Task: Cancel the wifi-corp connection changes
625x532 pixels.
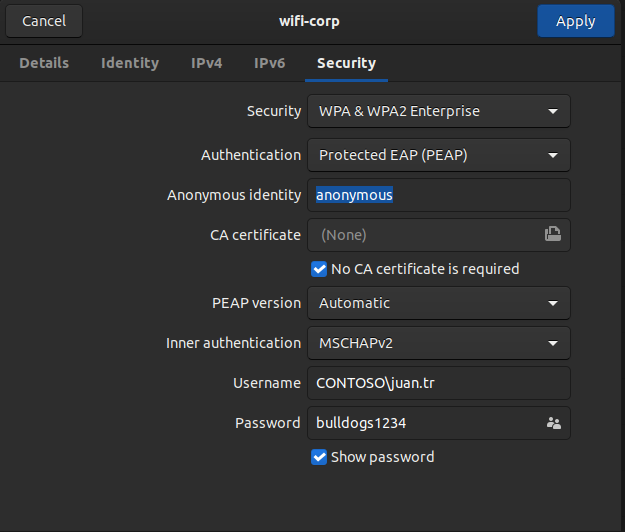Action: 44,21
